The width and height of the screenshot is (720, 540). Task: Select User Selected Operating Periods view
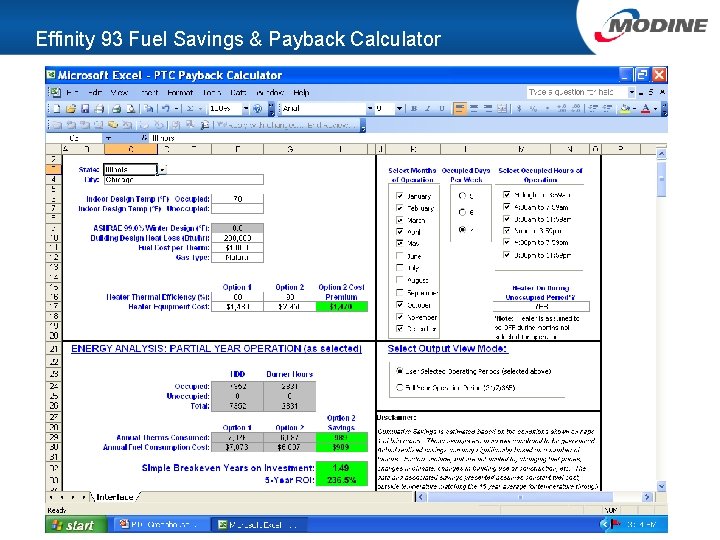point(399,371)
